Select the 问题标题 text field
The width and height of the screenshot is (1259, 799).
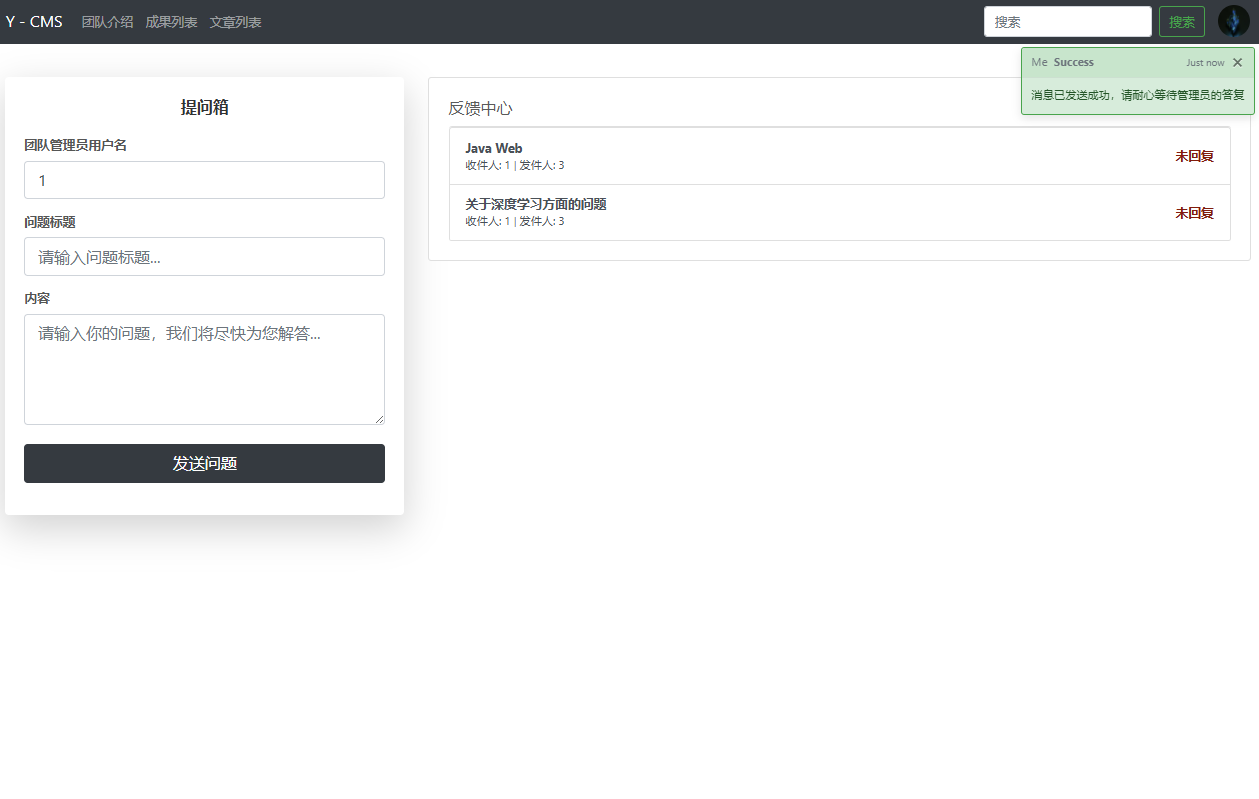tap(204, 257)
